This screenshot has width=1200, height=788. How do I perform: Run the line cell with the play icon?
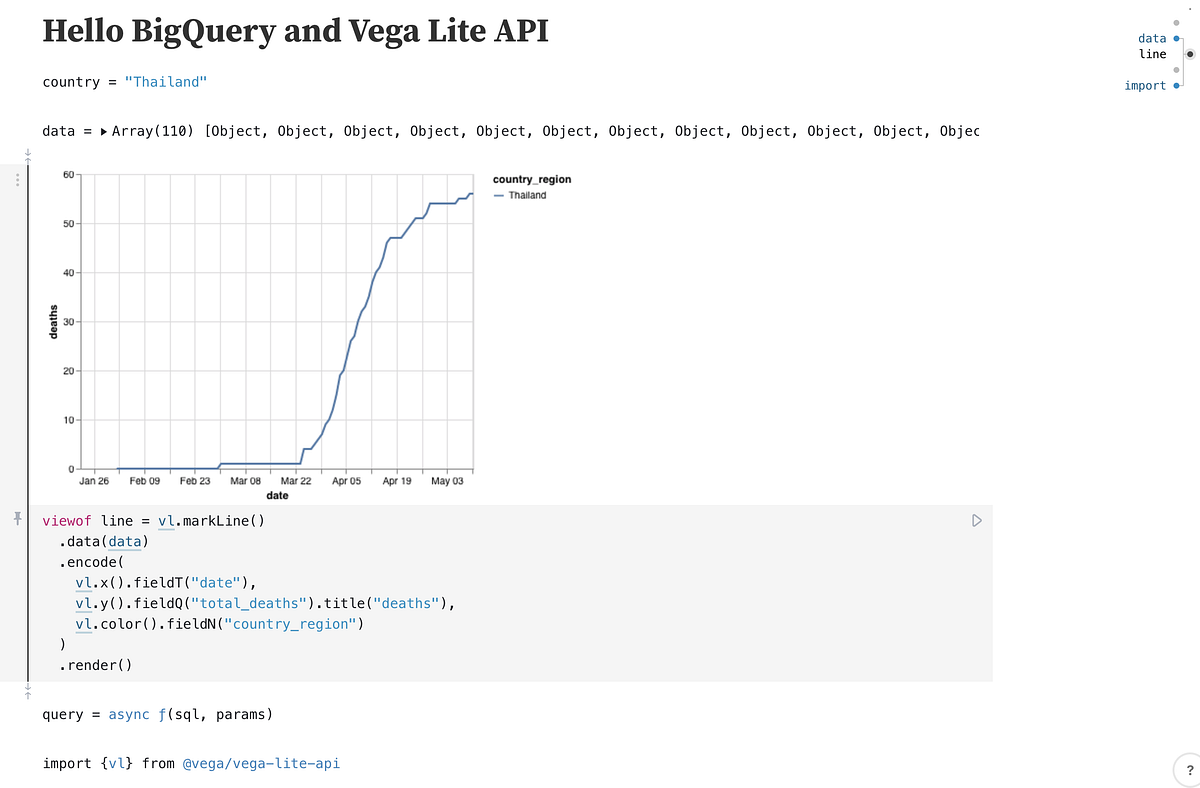click(976, 520)
